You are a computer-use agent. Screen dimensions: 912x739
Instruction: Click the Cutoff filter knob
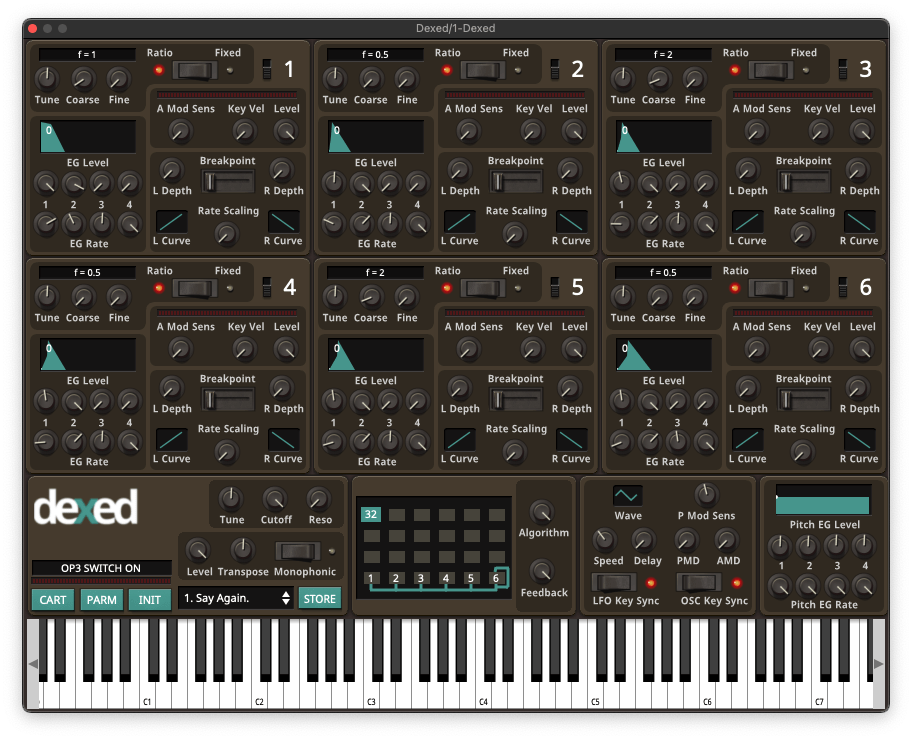(275, 499)
